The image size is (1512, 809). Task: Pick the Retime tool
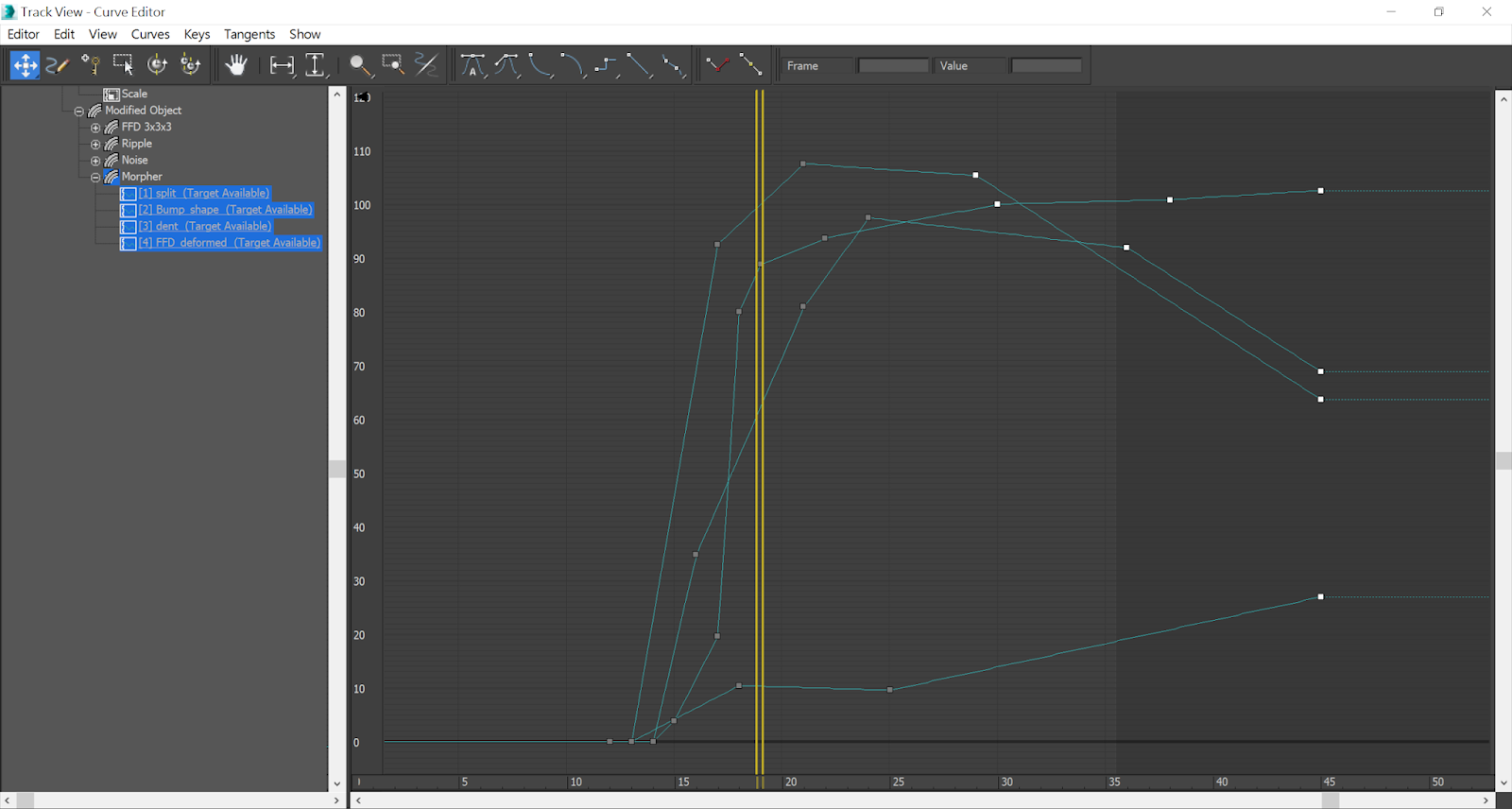coord(157,65)
